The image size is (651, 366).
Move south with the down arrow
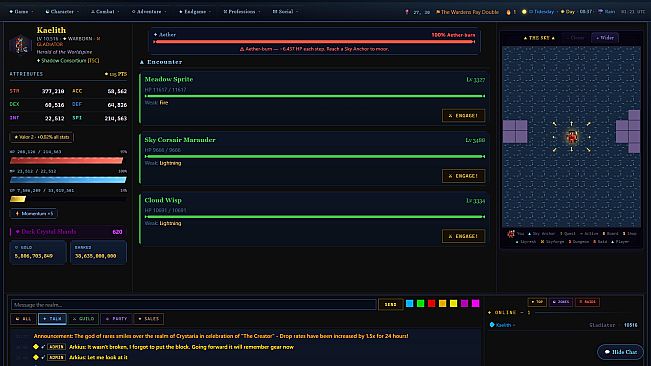[x=572, y=149]
